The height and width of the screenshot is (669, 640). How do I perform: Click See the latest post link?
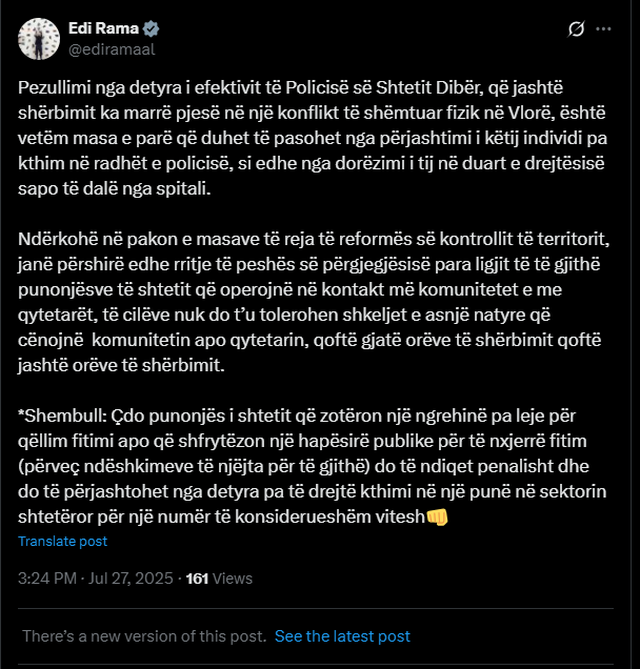coord(342,636)
